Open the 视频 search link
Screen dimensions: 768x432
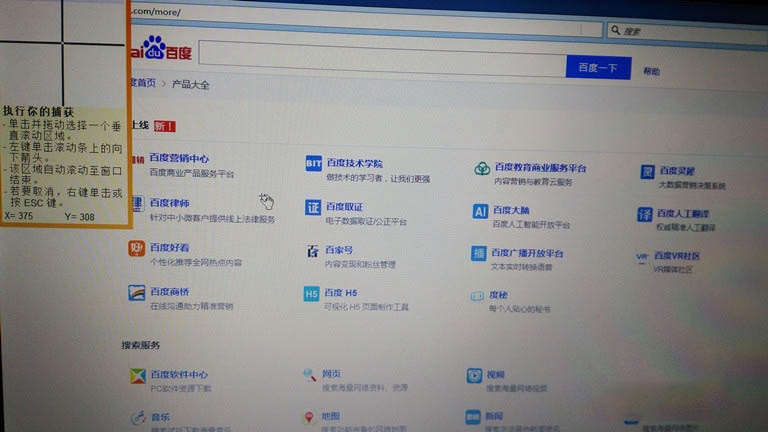pyautogui.click(x=496, y=375)
